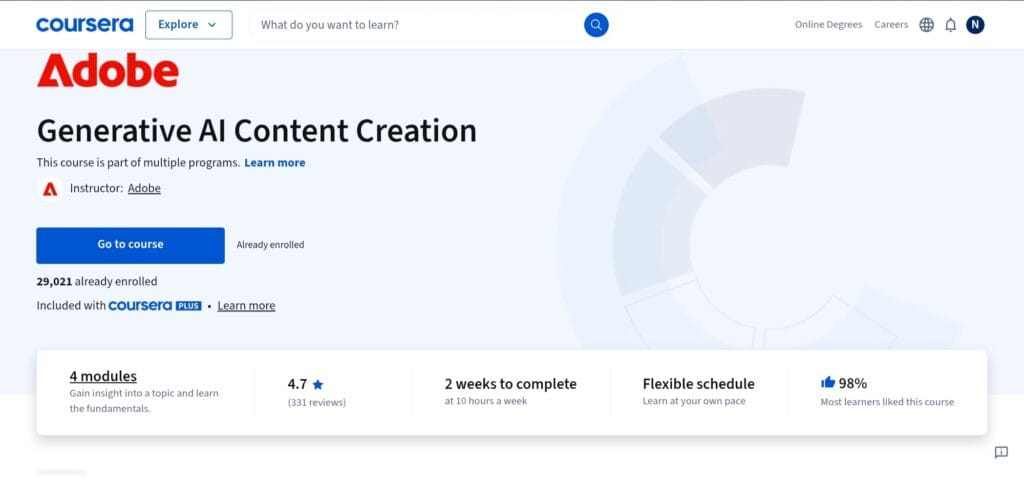Open the Adobe instructor link
1024x481 pixels.
[144, 188]
